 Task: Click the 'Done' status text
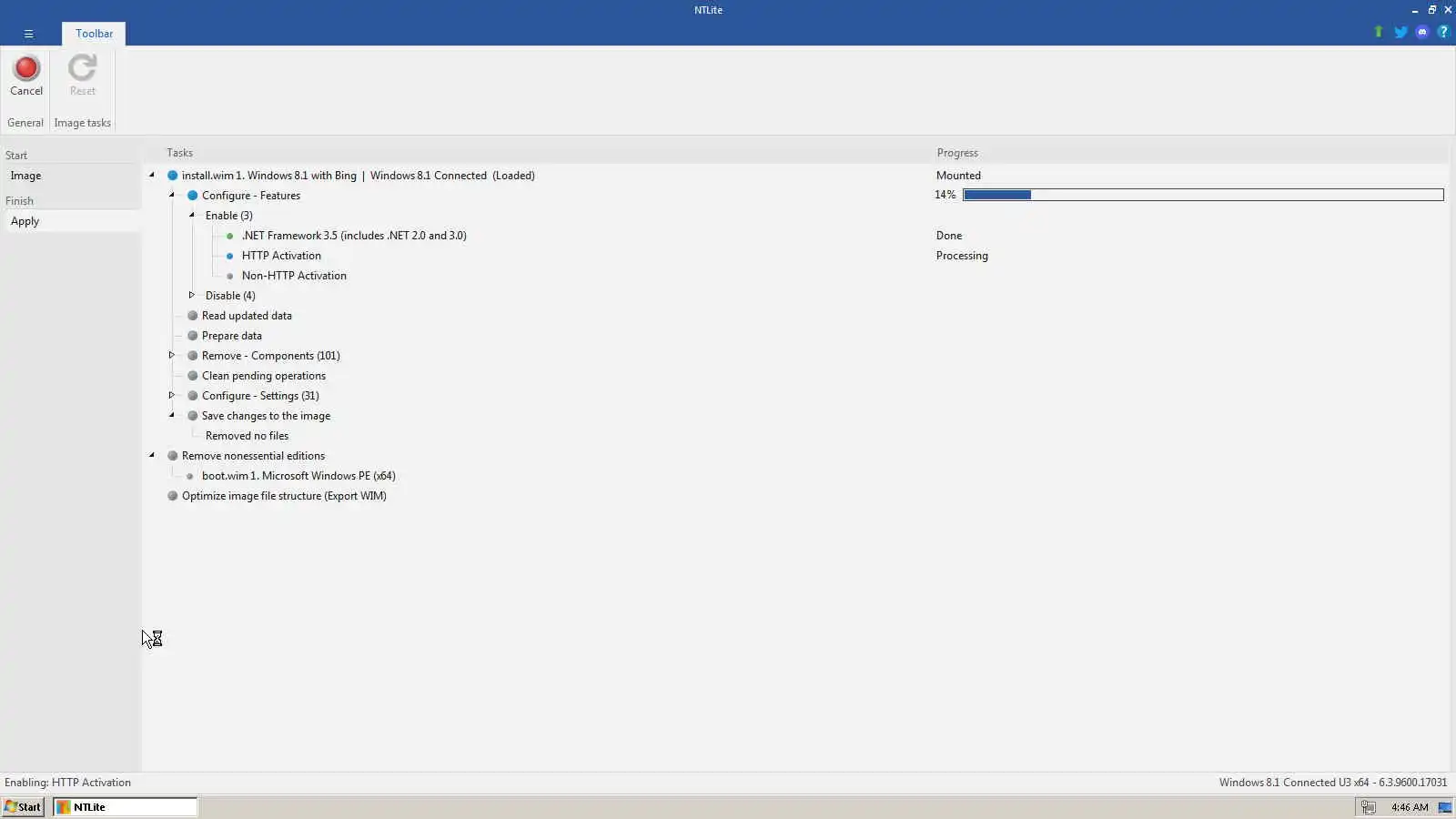click(949, 236)
